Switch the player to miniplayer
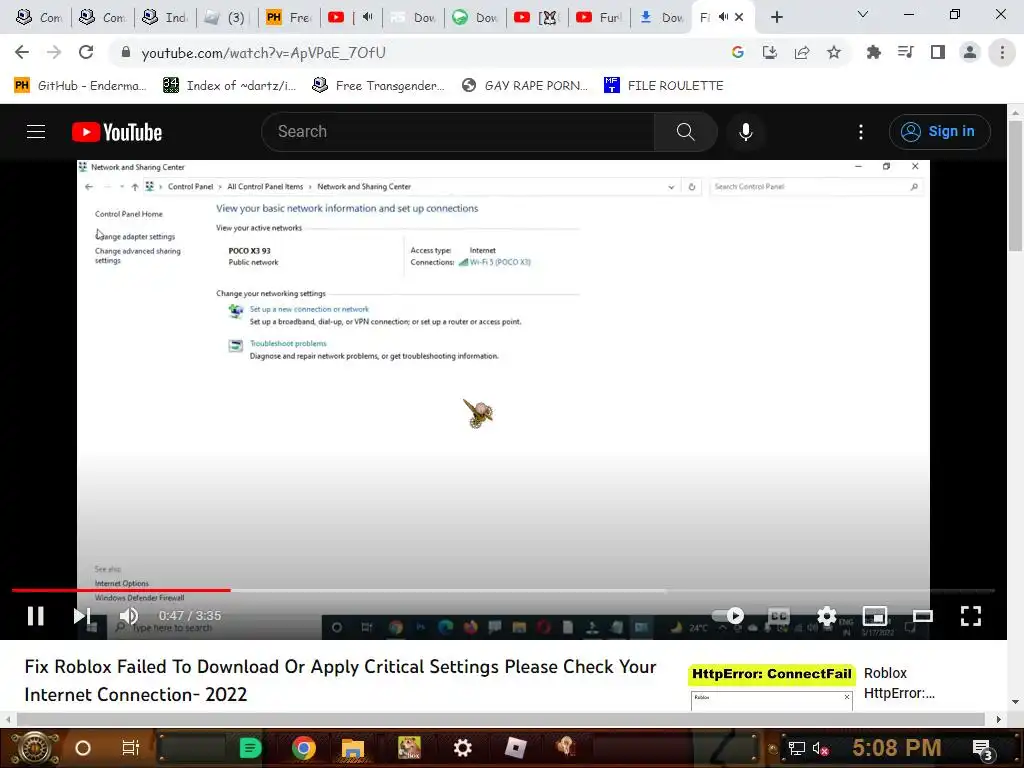1024x768 pixels. pyautogui.click(x=874, y=616)
